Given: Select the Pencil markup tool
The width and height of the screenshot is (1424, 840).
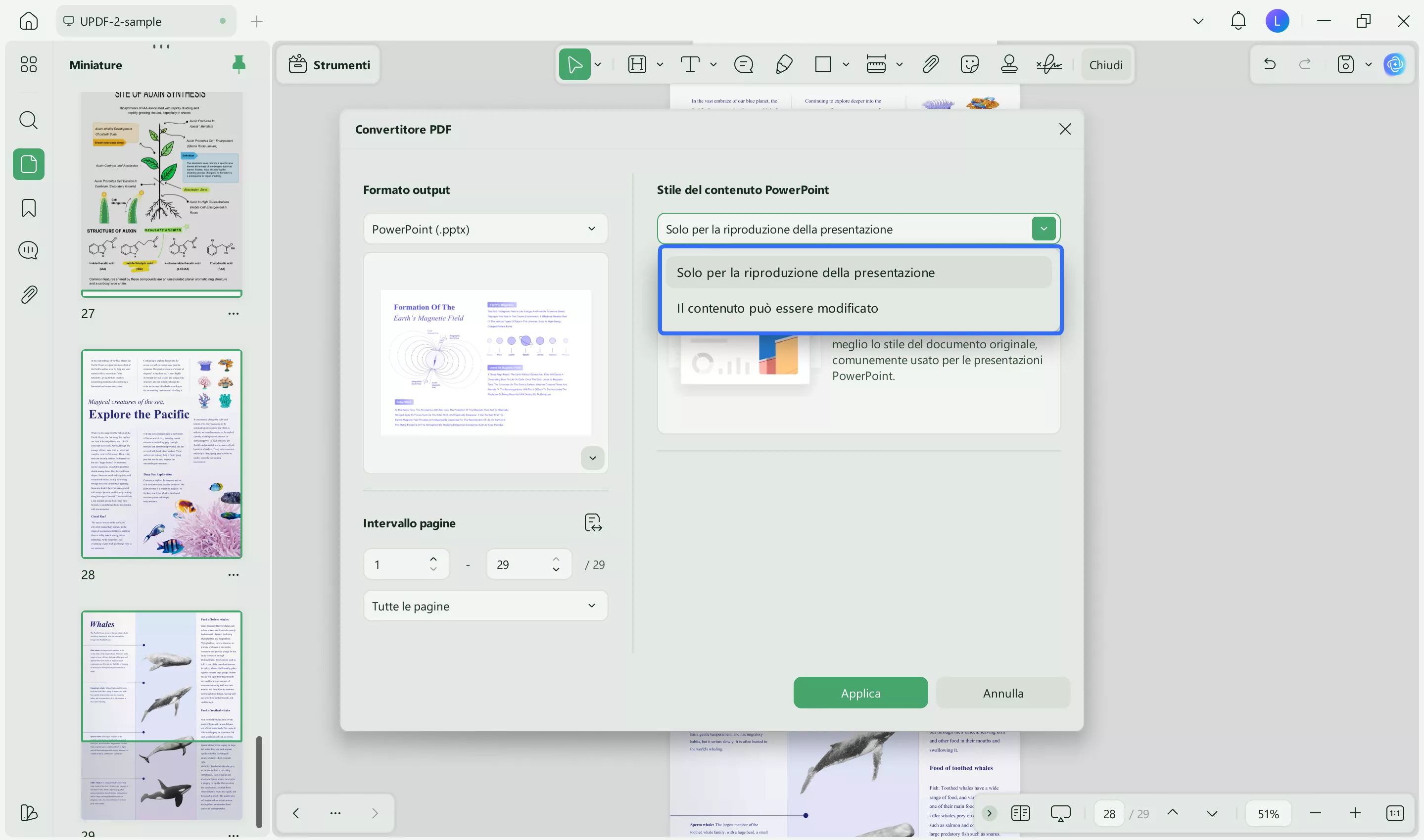Looking at the screenshot, I should [784, 64].
